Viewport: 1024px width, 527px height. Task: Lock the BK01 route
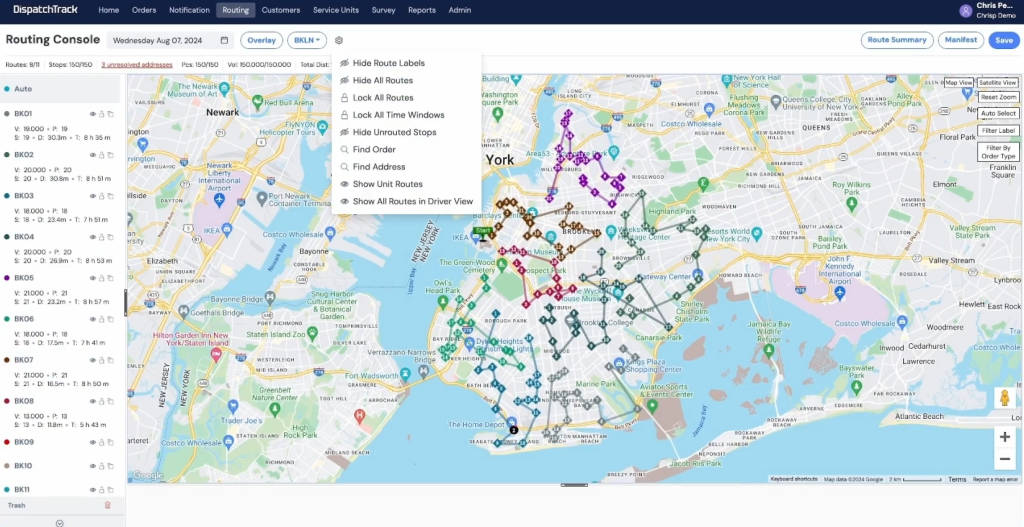pyautogui.click(x=101, y=114)
